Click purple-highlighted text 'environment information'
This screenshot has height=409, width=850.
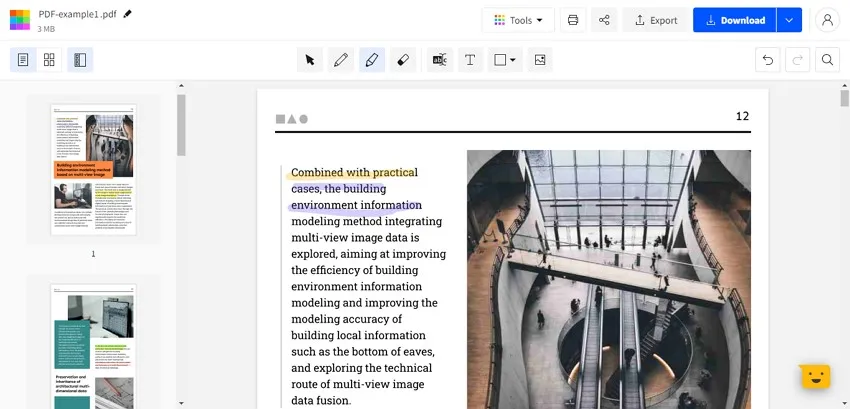point(356,205)
